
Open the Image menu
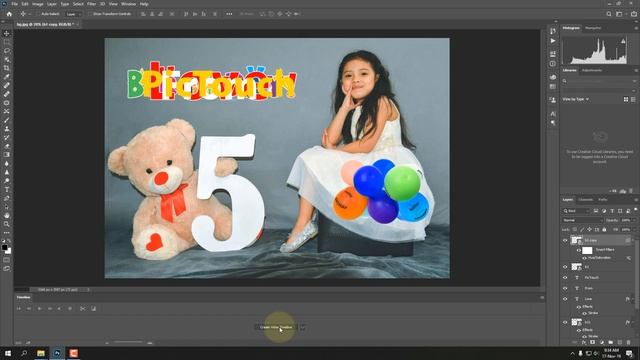[38, 4]
